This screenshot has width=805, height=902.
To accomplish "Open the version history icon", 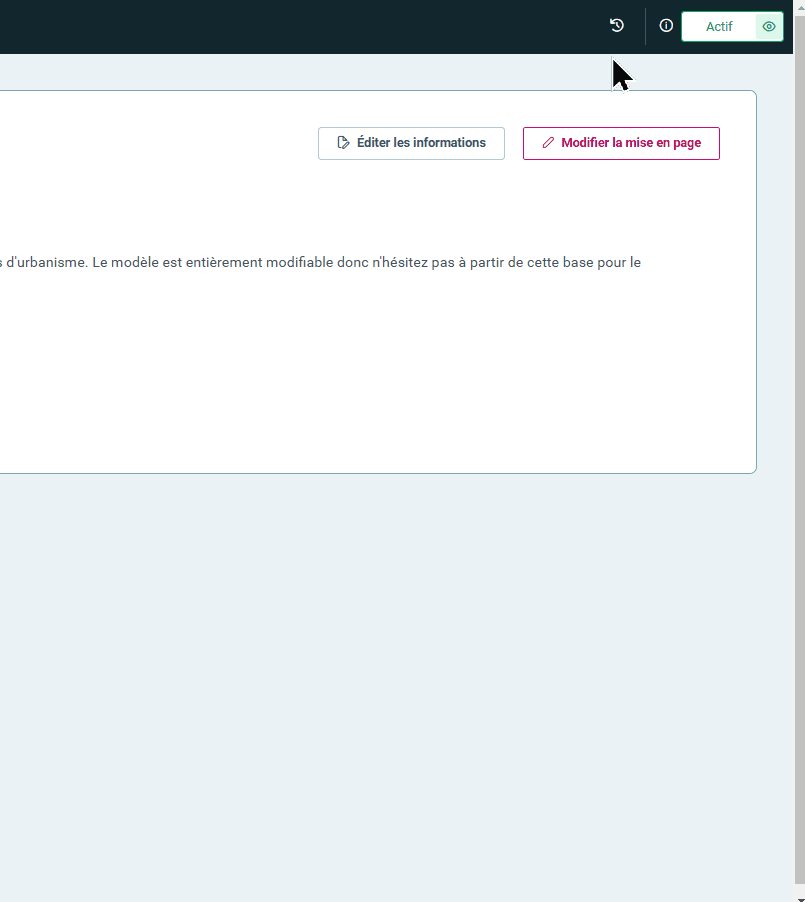I will click(x=616, y=25).
